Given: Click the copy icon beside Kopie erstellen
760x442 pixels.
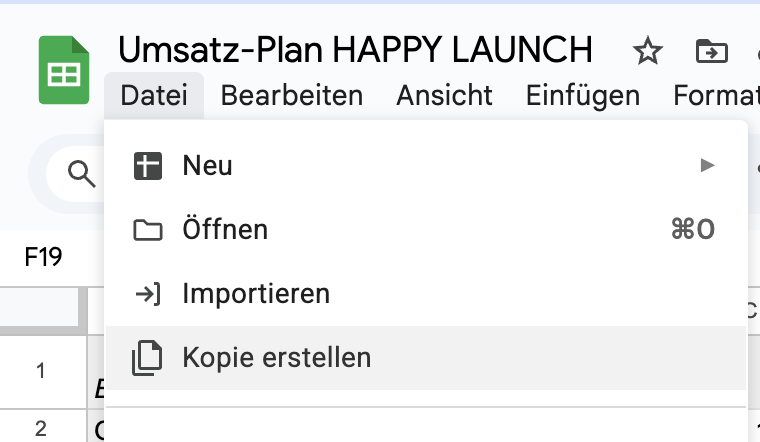Looking at the screenshot, I should pos(147,358).
